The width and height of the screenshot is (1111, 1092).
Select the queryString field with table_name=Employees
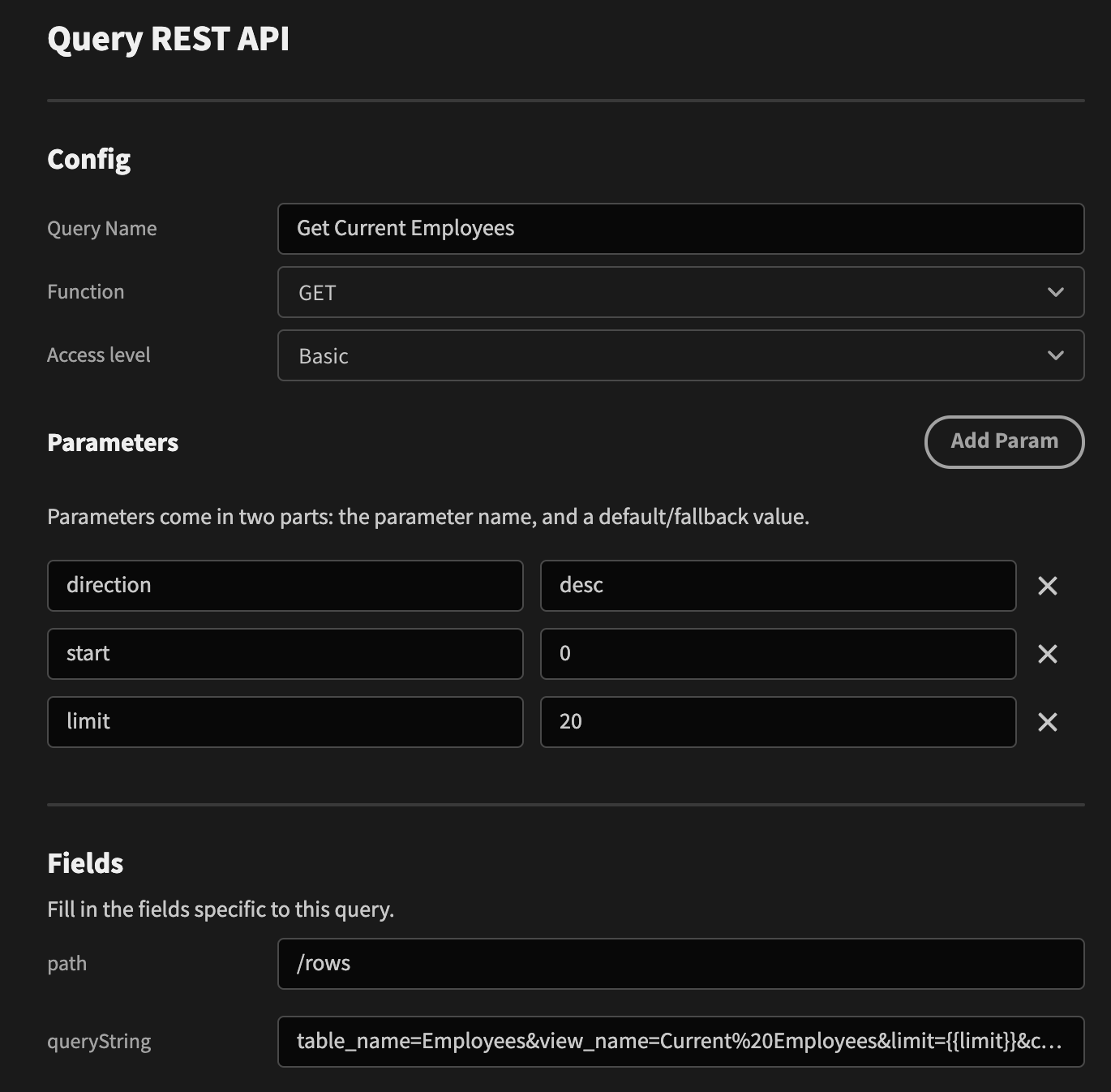click(x=680, y=1041)
